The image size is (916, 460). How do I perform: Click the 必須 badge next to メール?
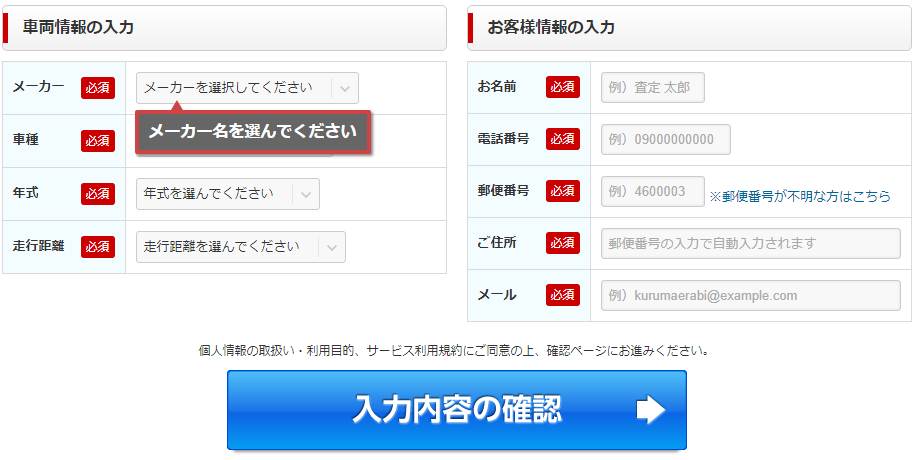(563, 296)
